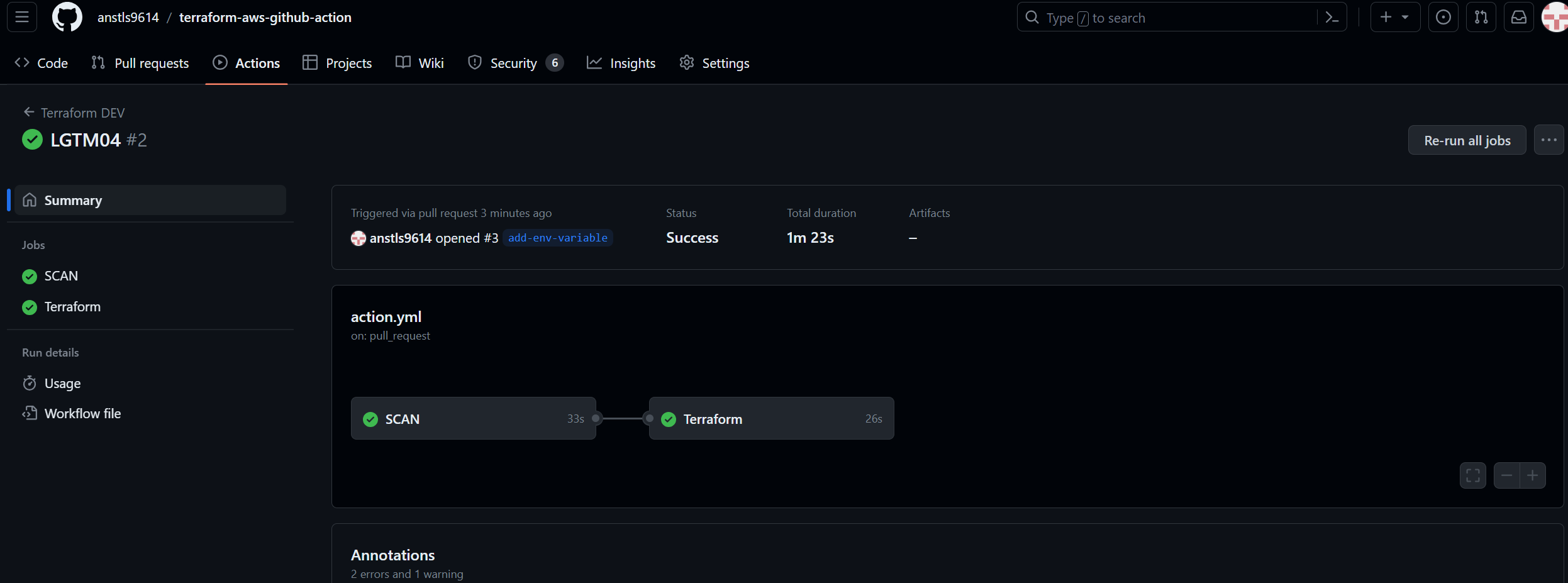Switch to the Code tab
1568x583 pixels.
[x=41, y=63]
